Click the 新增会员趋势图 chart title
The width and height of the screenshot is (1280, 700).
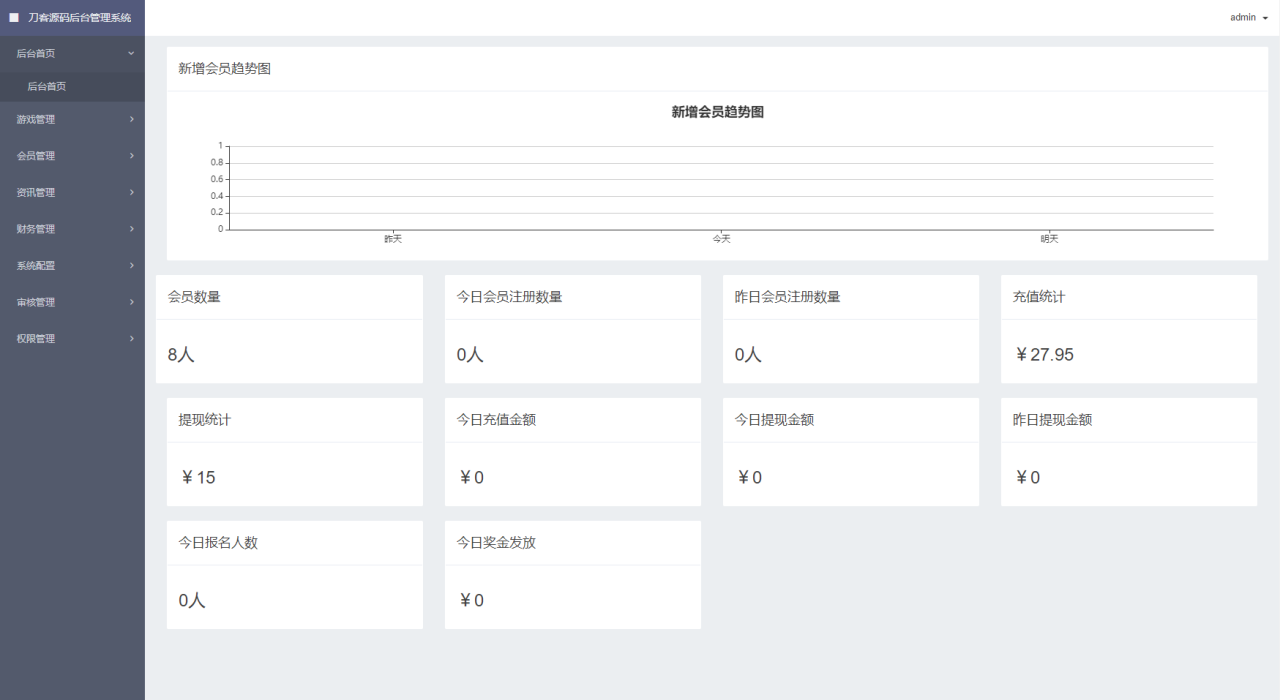pos(716,111)
